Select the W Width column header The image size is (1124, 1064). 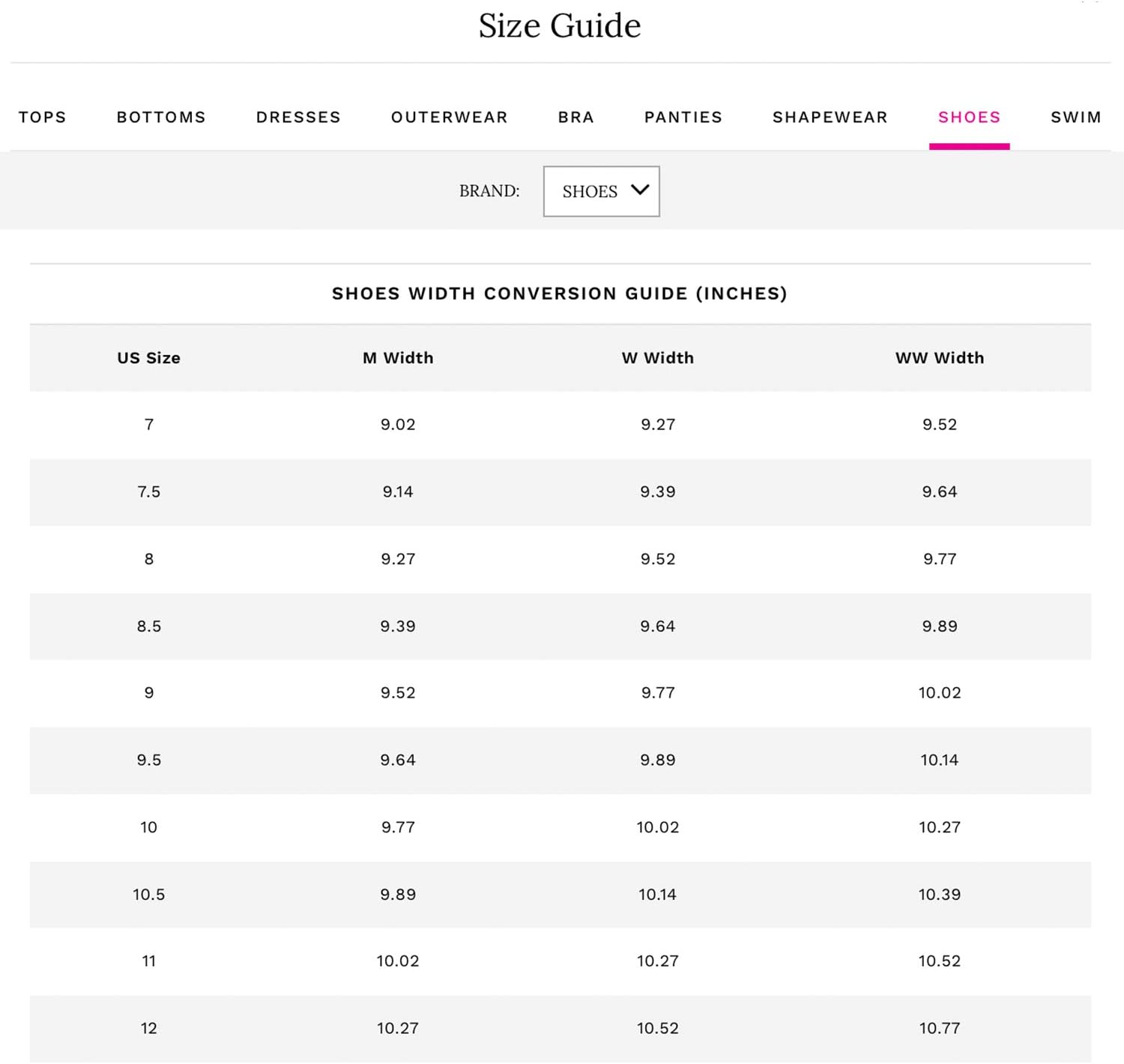pos(658,358)
